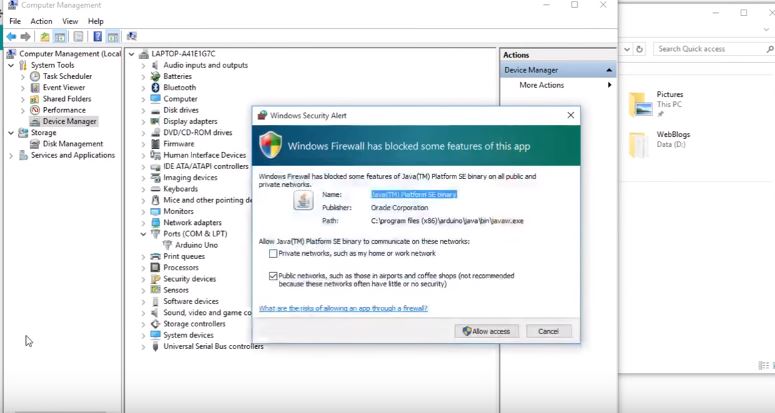Select Task Scheduler clock icon

35,76
